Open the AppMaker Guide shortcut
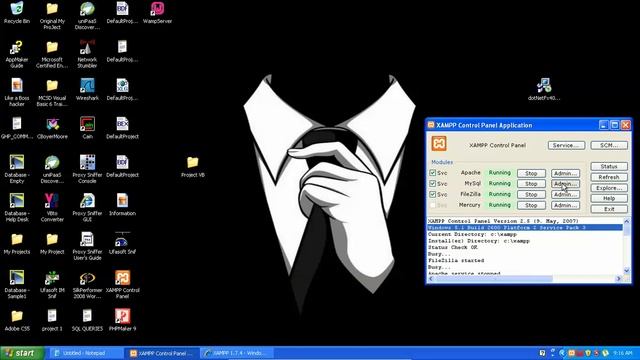640x360 pixels. coord(17,53)
